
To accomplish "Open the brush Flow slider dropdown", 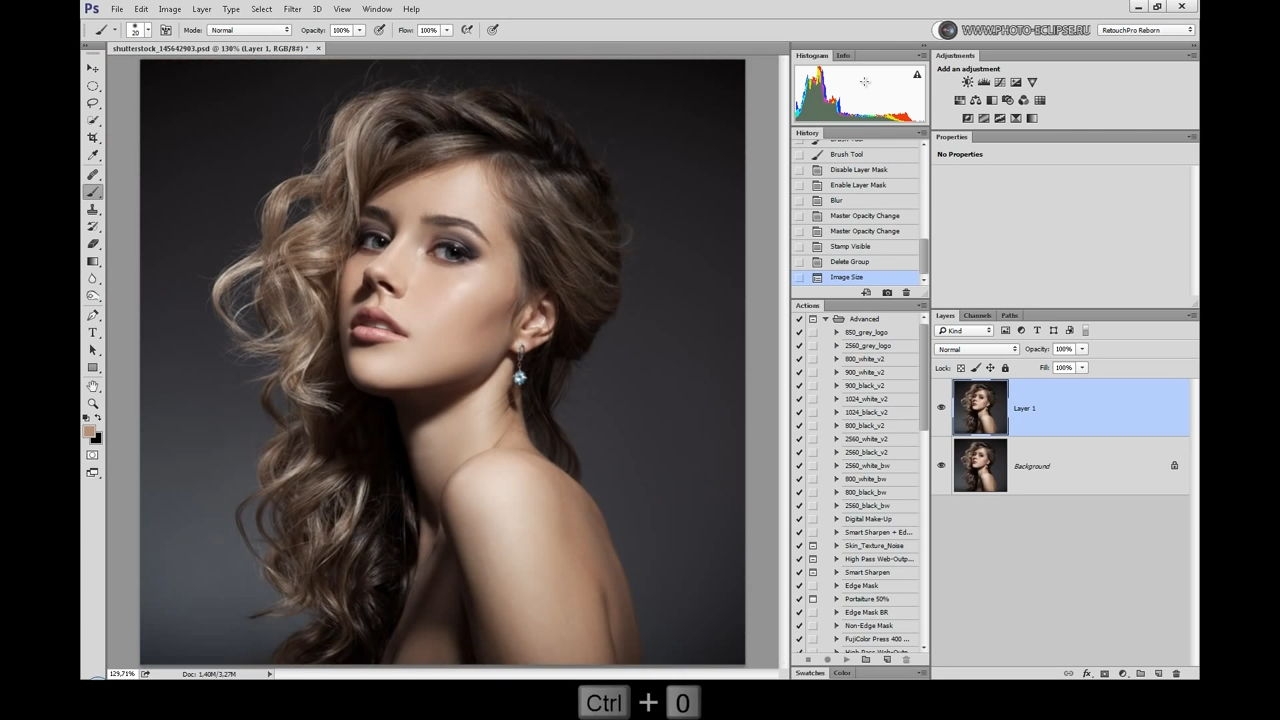I will point(447,30).
